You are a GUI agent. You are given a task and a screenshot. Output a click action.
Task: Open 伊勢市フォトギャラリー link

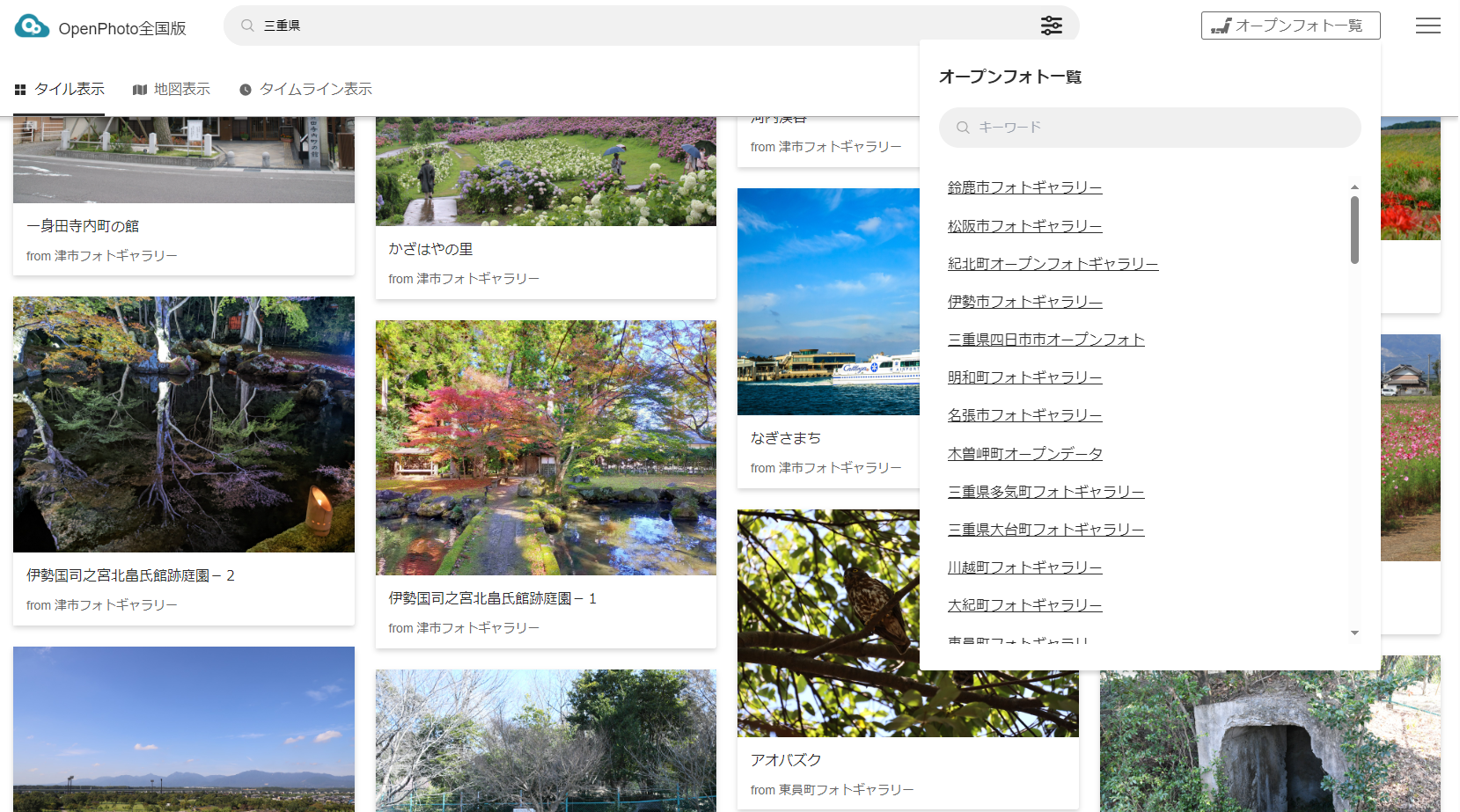click(1024, 302)
